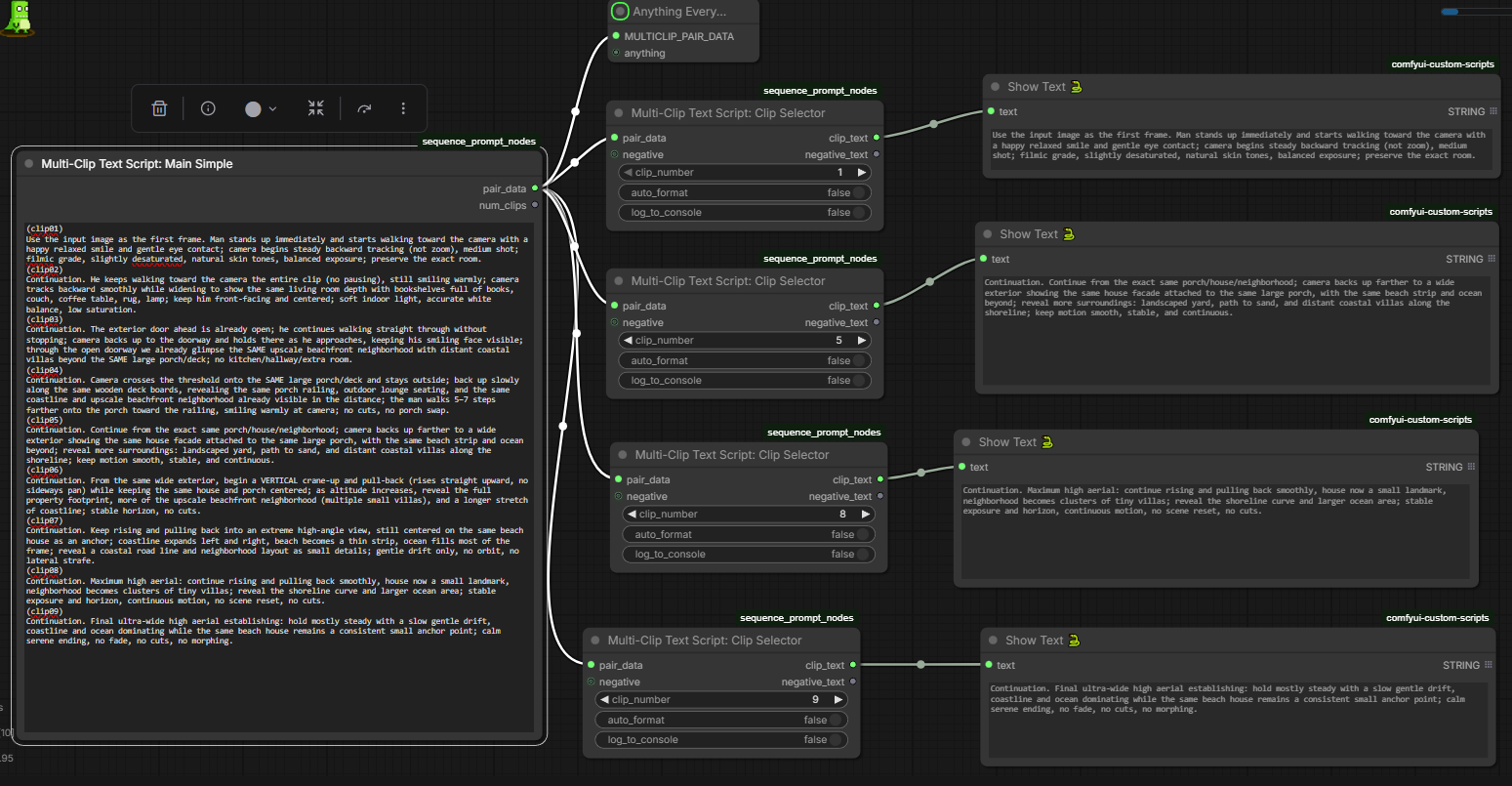Screen dimensions: 1512x786
Task: Click the STRING grid icon on the "Continue from the exact same porch" node
Action: pos(1492,259)
